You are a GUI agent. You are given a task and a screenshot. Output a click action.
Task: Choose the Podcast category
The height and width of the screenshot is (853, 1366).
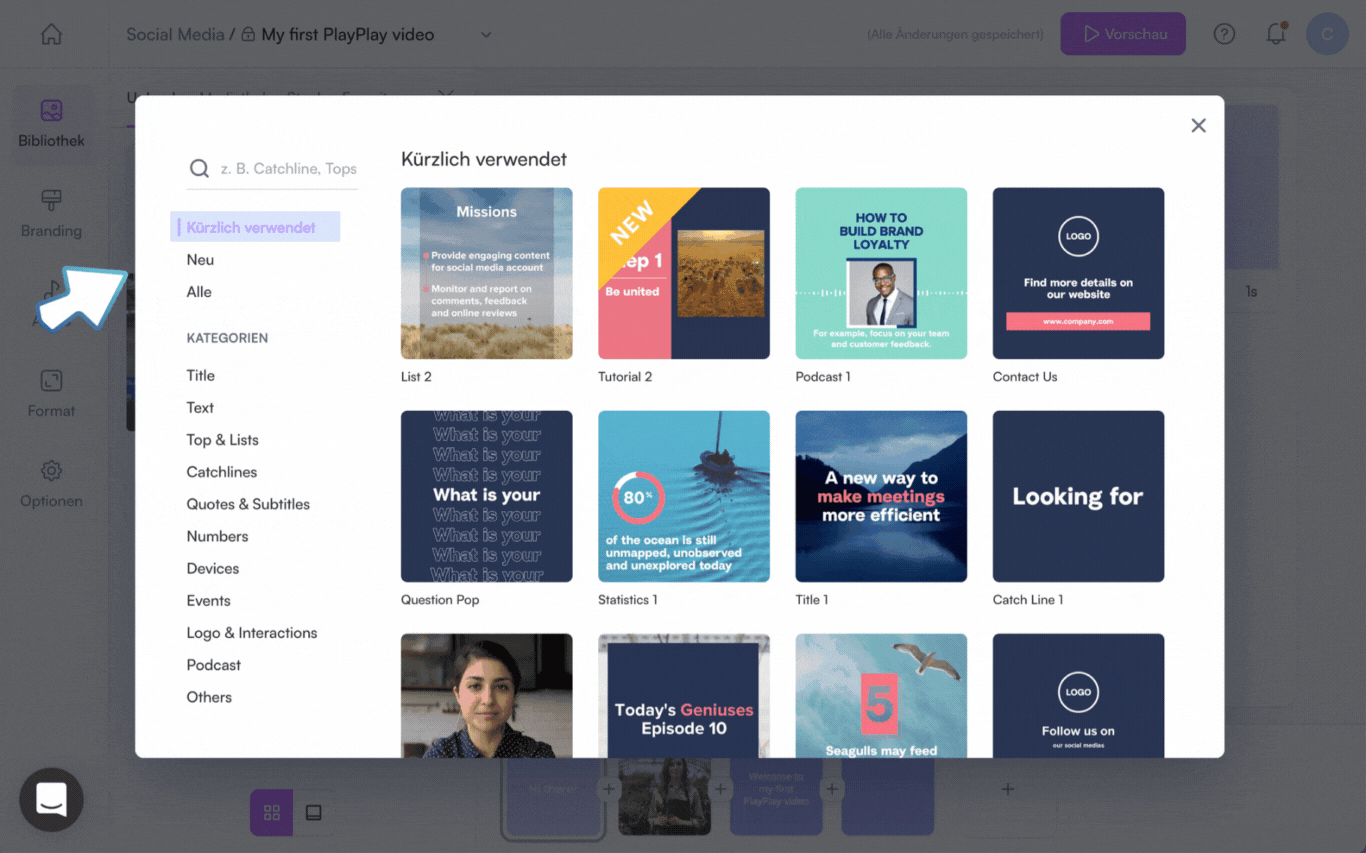point(213,665)
